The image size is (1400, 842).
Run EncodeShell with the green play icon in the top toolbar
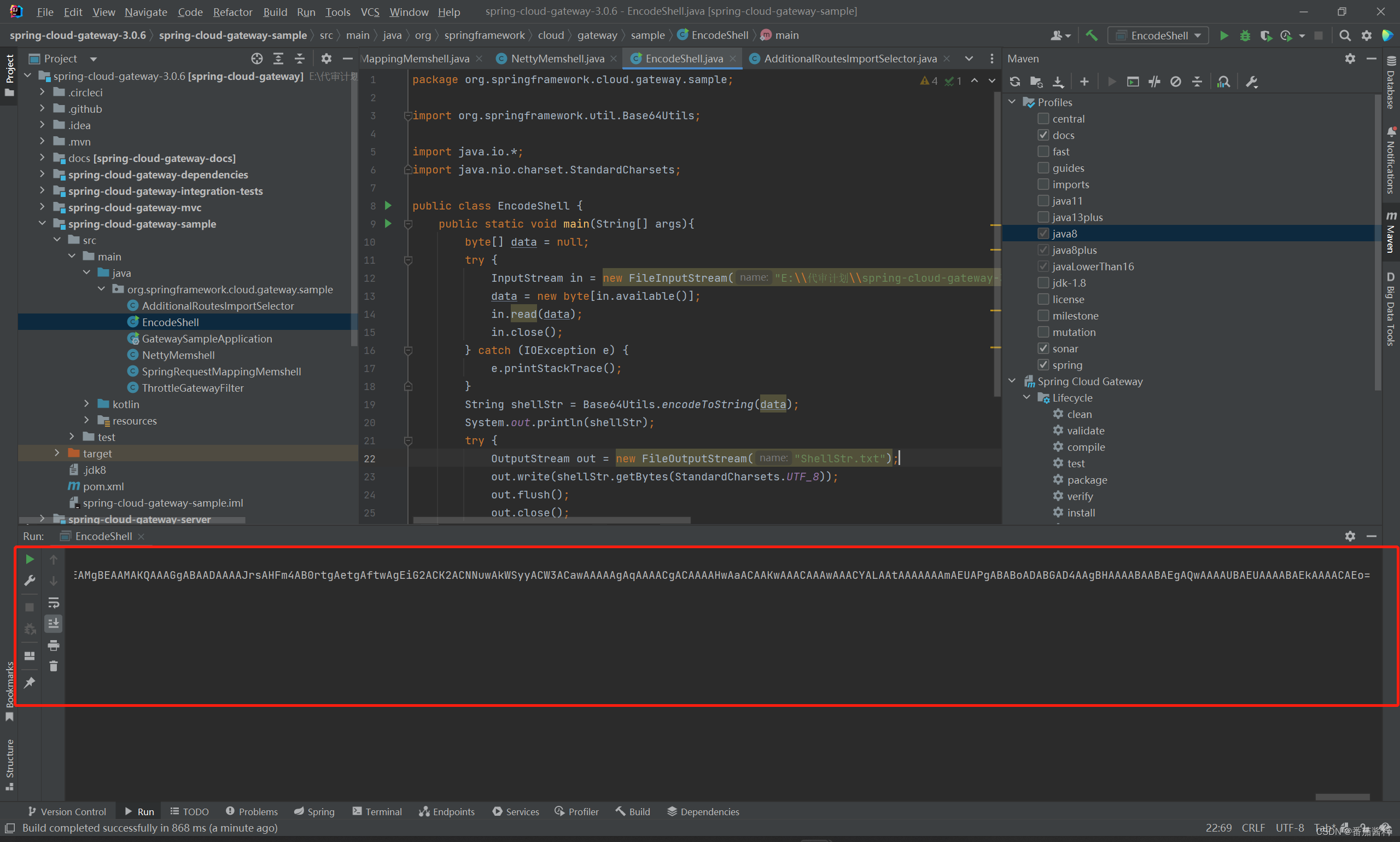click(x=1224, y=36)
